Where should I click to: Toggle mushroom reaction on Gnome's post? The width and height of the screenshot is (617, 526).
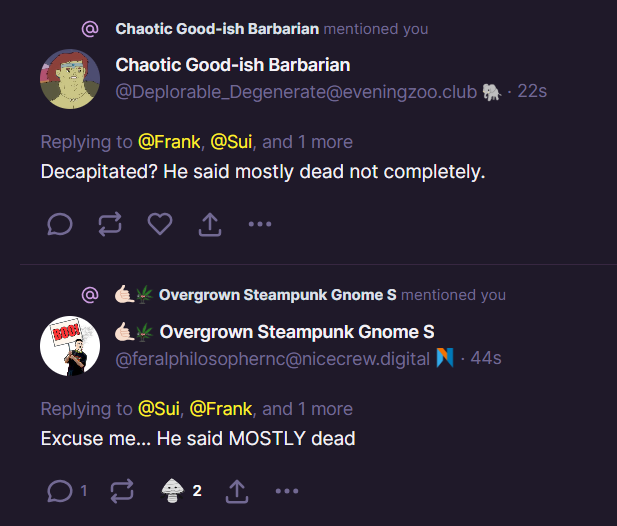pos(173,491)
